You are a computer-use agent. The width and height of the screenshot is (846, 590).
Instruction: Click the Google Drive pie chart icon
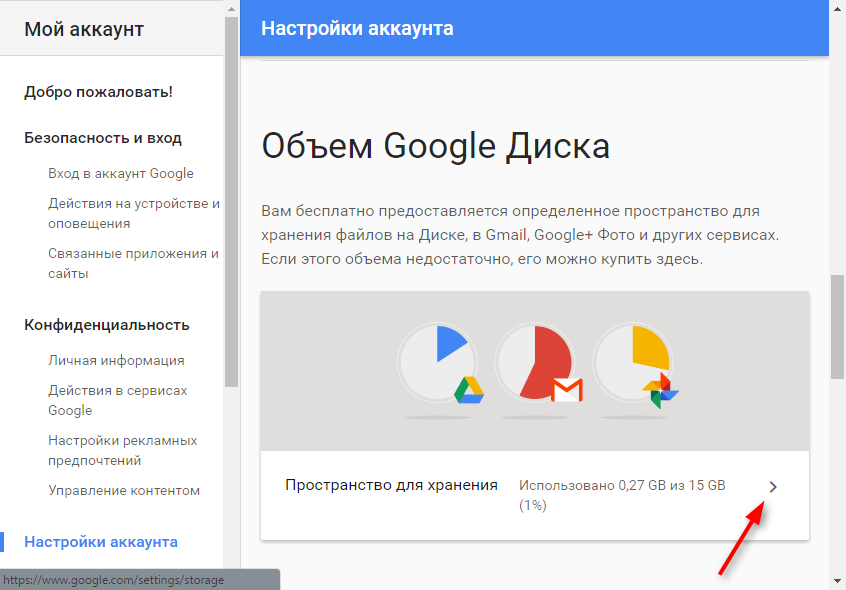click(440, 364)
